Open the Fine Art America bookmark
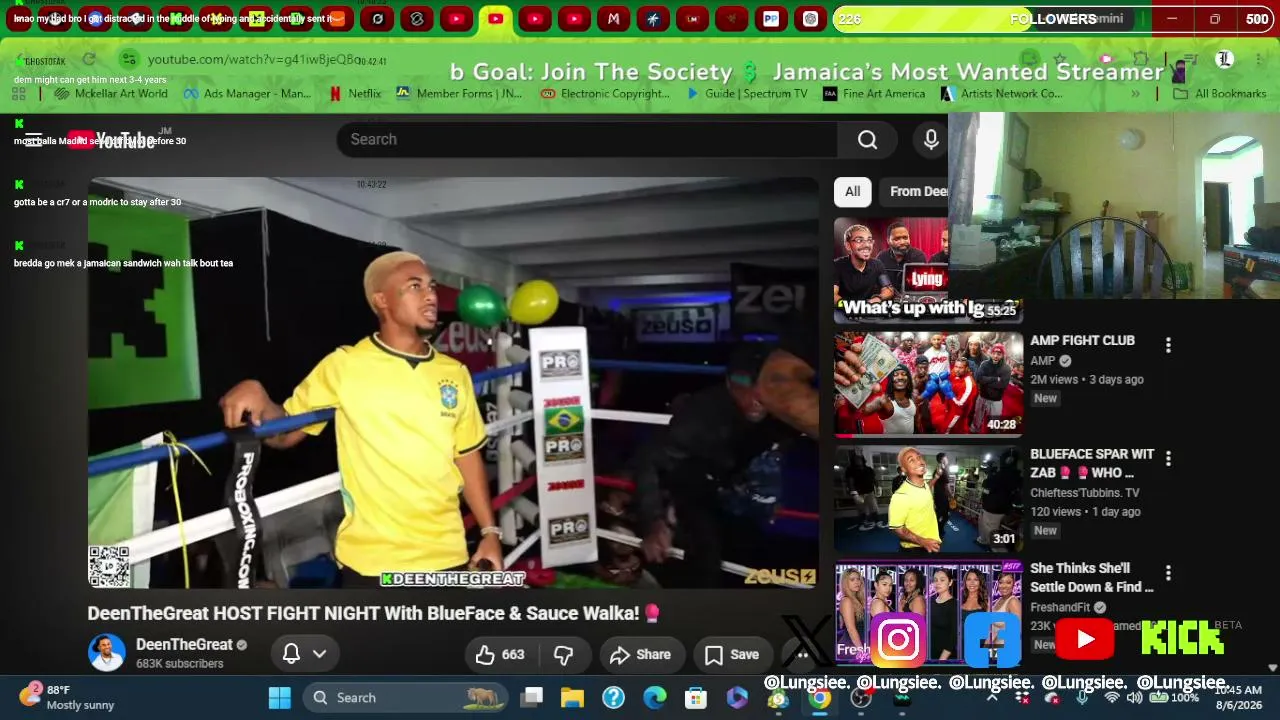This screenshot has height=720, width=1280. coord(874,94)
